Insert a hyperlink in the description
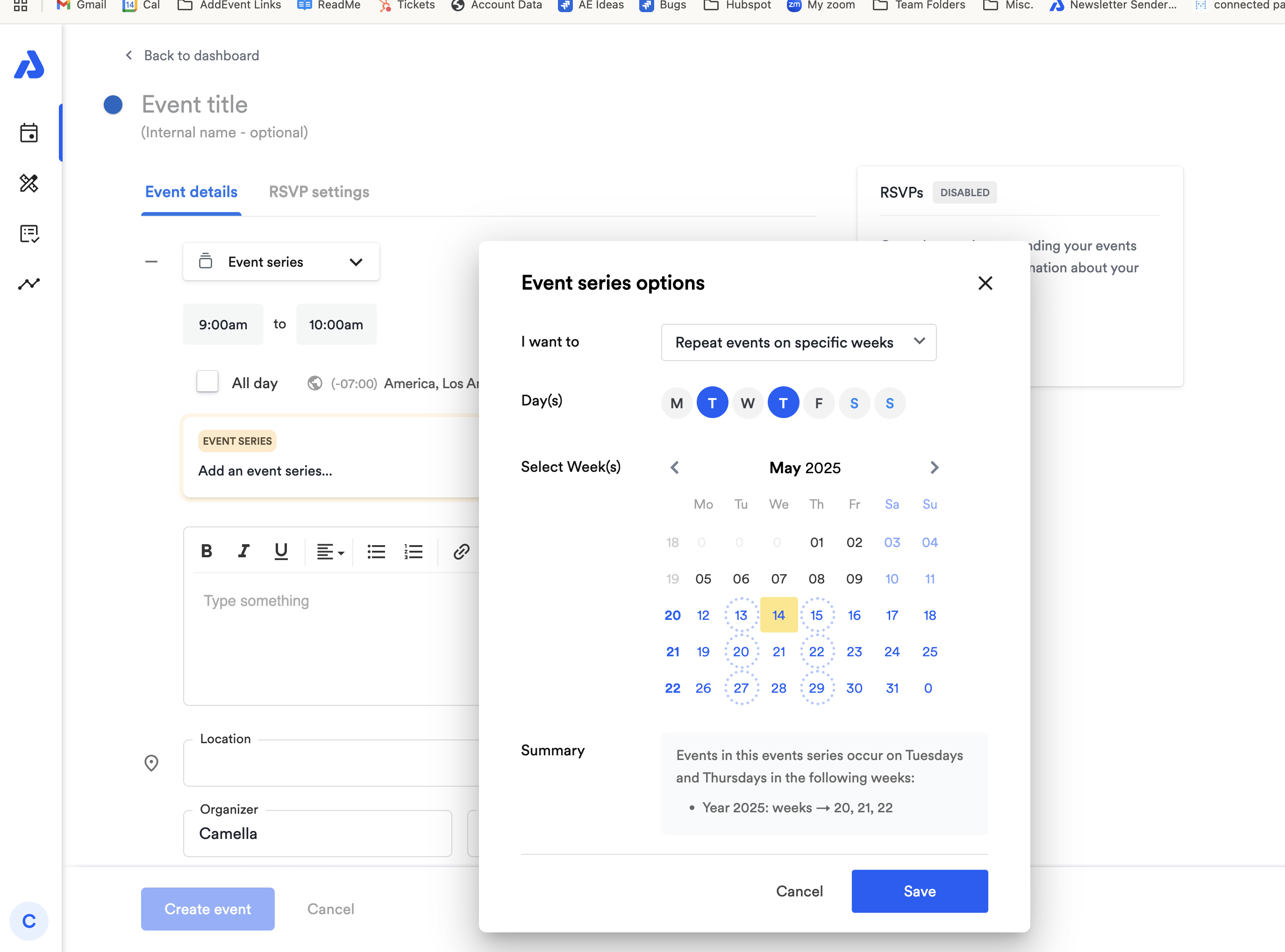Screen dimensions: 1285x952 (461, 552)
